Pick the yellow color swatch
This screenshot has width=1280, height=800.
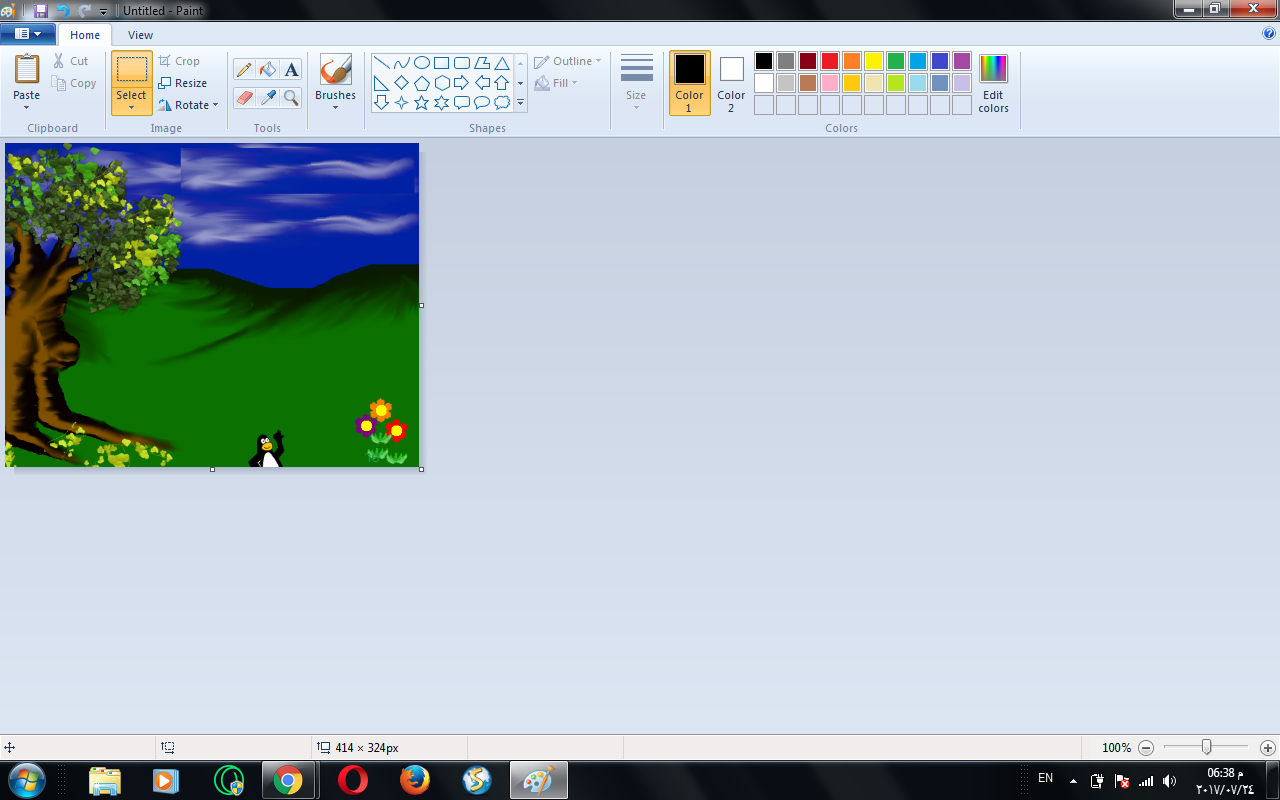tap(874, 61)
